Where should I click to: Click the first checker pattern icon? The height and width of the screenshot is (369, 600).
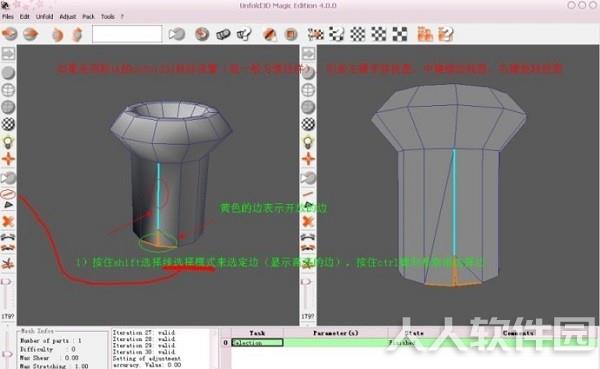[x=316, y=34]
